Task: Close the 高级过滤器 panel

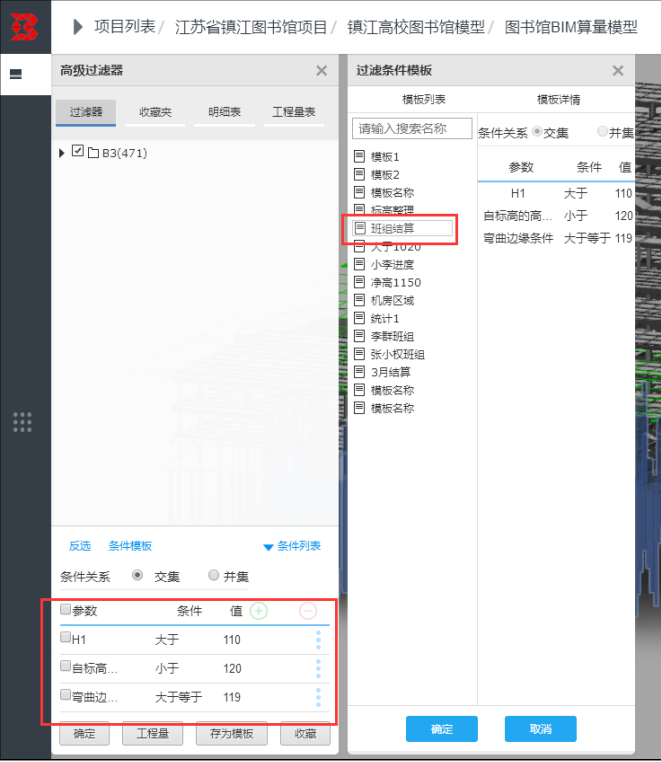Action: (321, 71)
